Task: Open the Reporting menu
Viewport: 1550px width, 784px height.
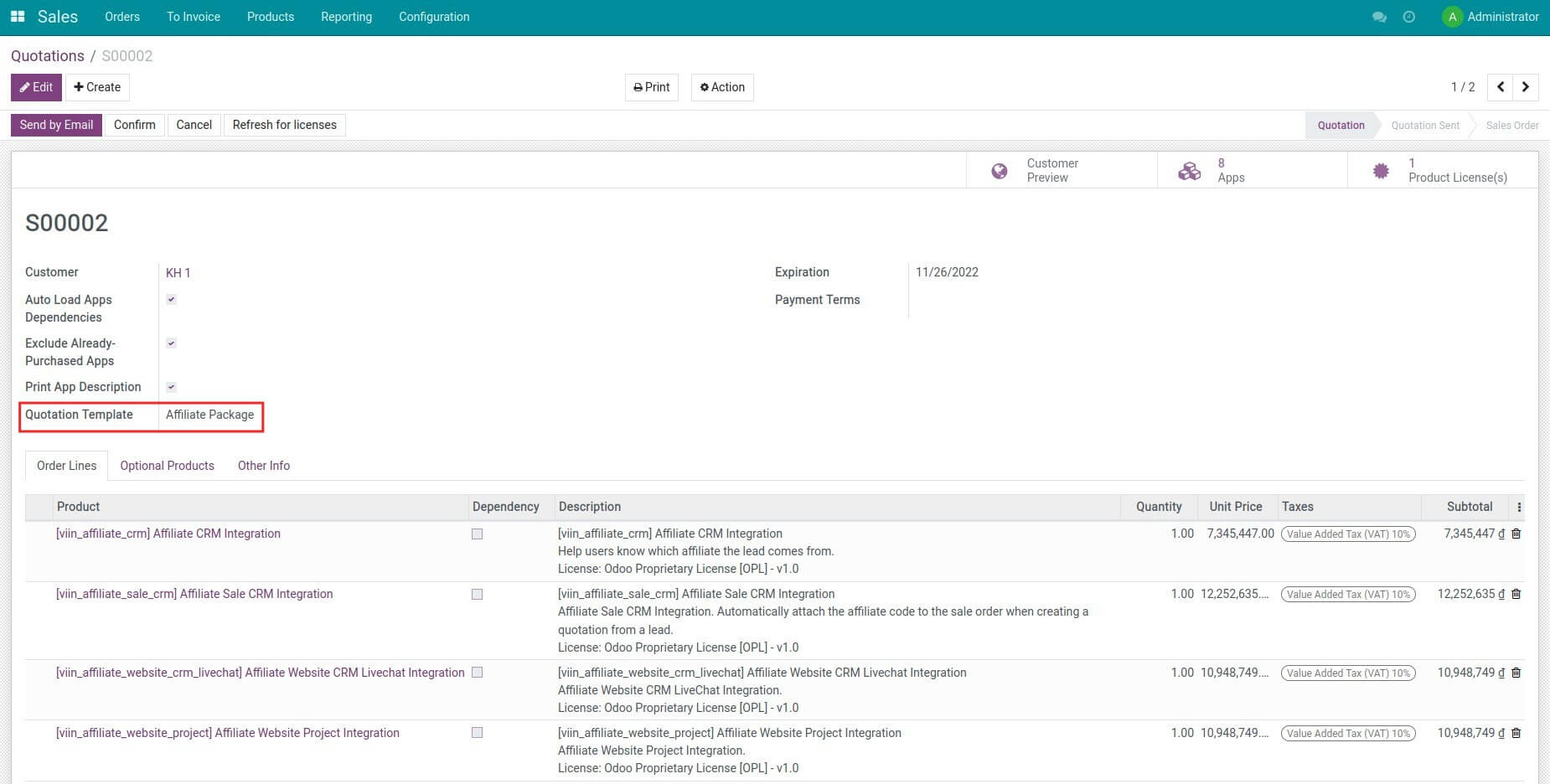Action: pos(346,17)
